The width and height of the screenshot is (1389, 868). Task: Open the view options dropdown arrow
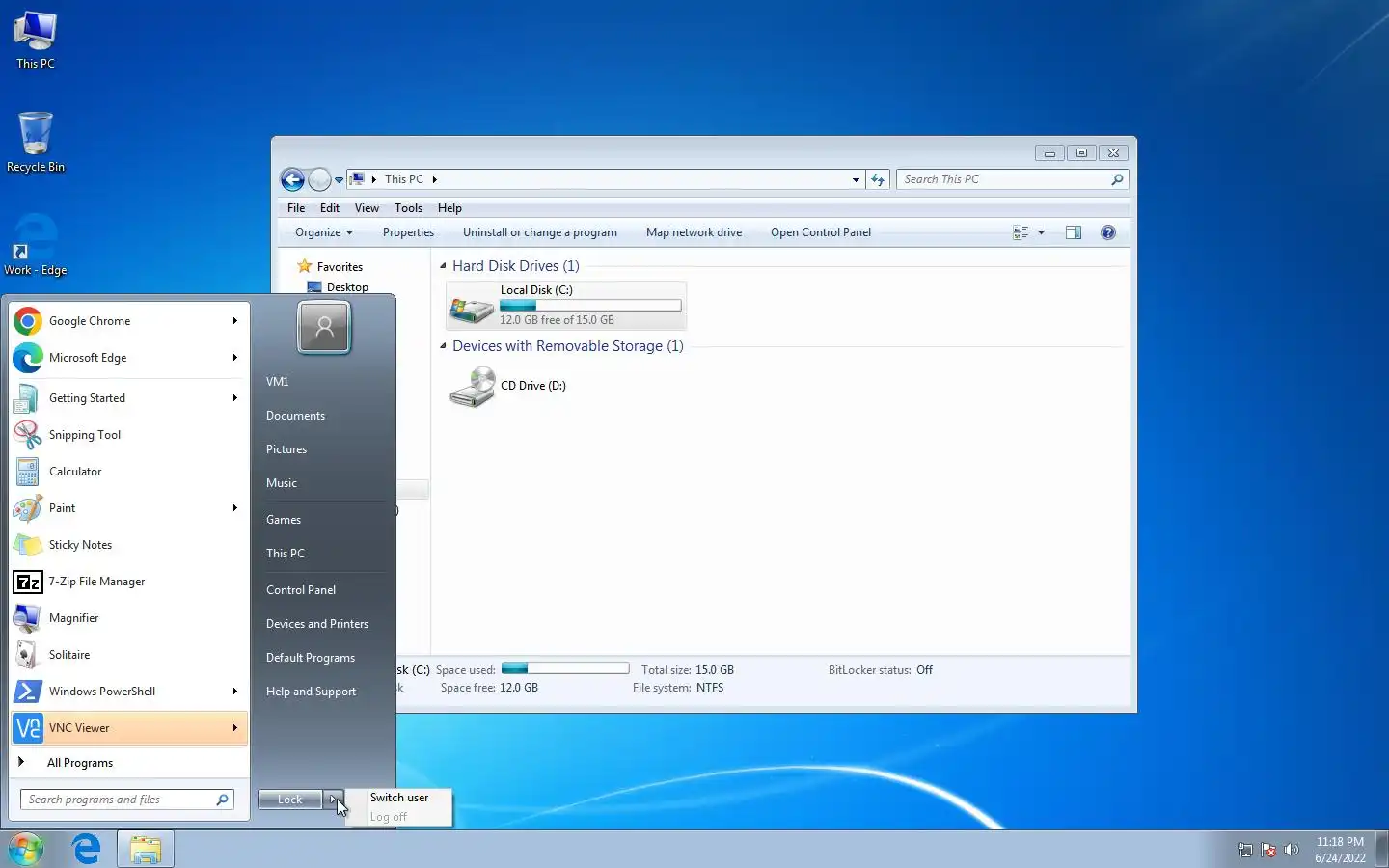[1041, 232]
